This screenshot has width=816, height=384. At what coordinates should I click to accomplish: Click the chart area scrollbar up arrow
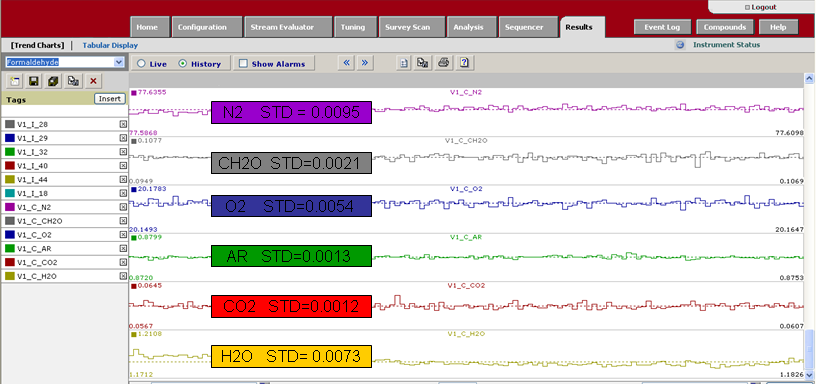[x=809, y=79]
